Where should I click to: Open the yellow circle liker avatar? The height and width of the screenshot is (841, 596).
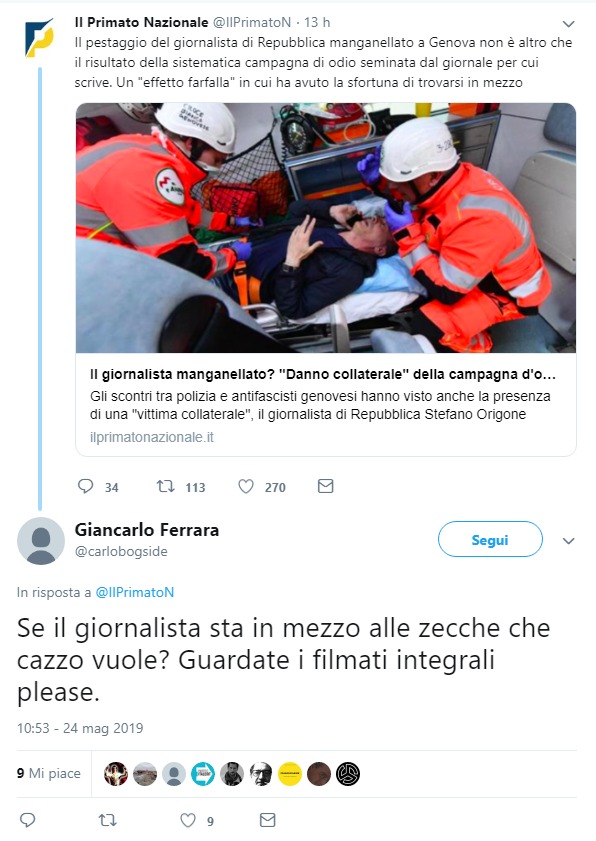point(290,774)
